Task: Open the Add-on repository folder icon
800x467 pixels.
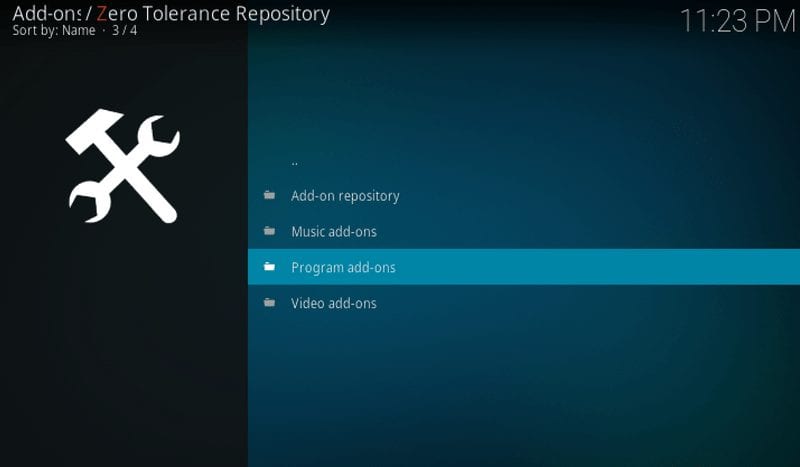Action: click(269, 195)
